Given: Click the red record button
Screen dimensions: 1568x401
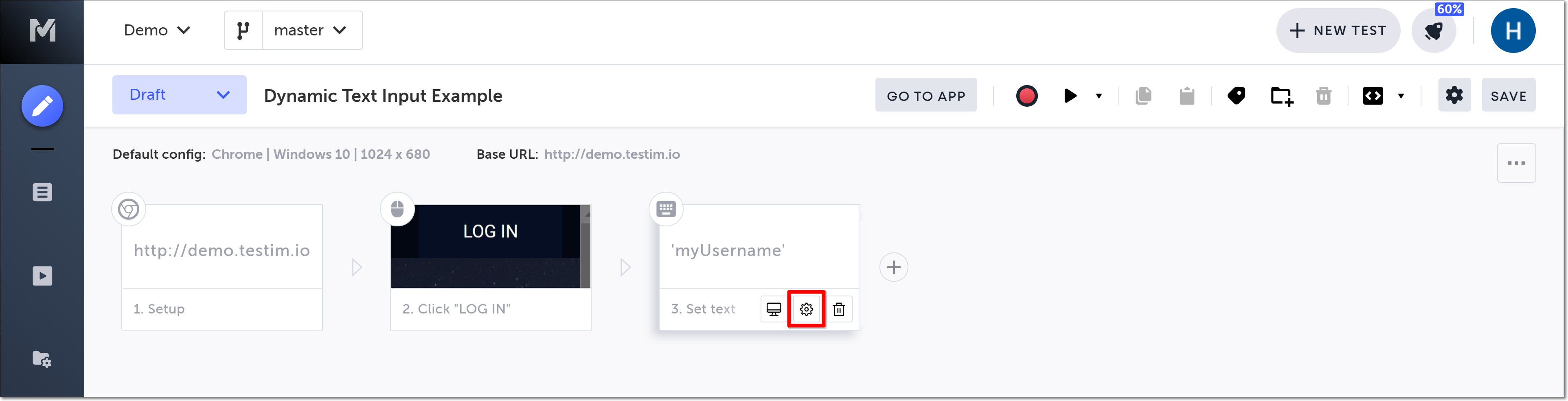Looking at the screenshot, I should coord(1026,96).
